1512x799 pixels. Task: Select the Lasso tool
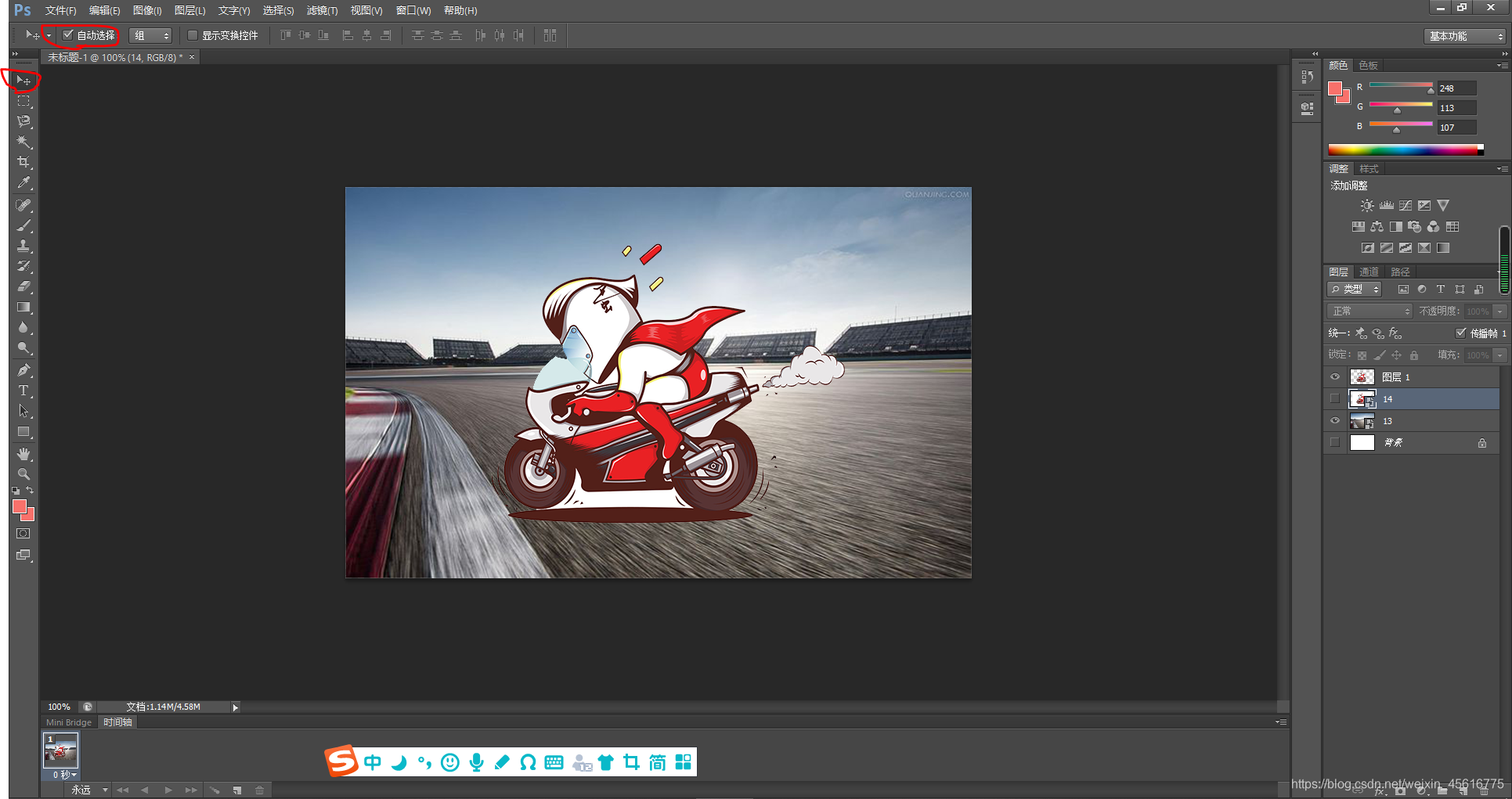pyautogui.click(x=23, y=121)
